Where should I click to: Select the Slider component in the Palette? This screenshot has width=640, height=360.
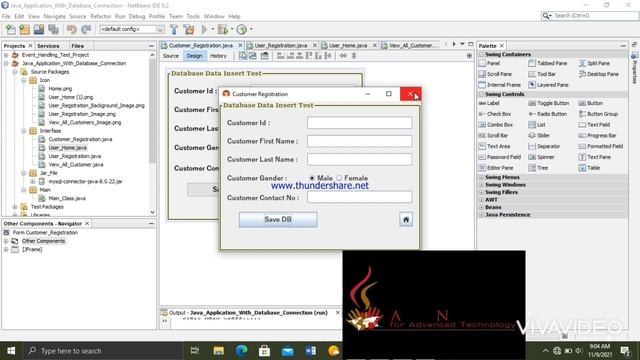pos(539,136)
